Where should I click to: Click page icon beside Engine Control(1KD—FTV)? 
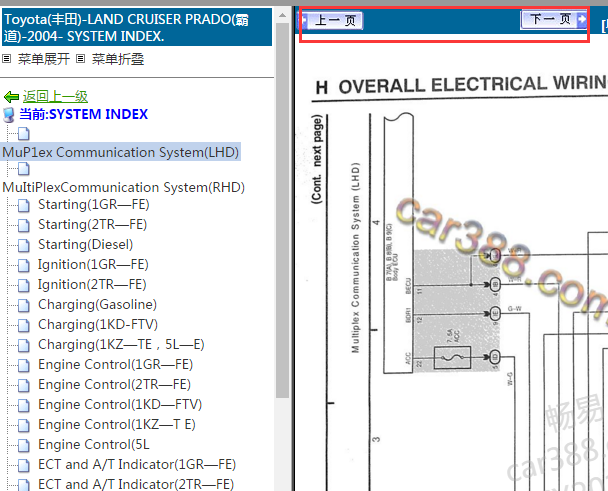24,405
